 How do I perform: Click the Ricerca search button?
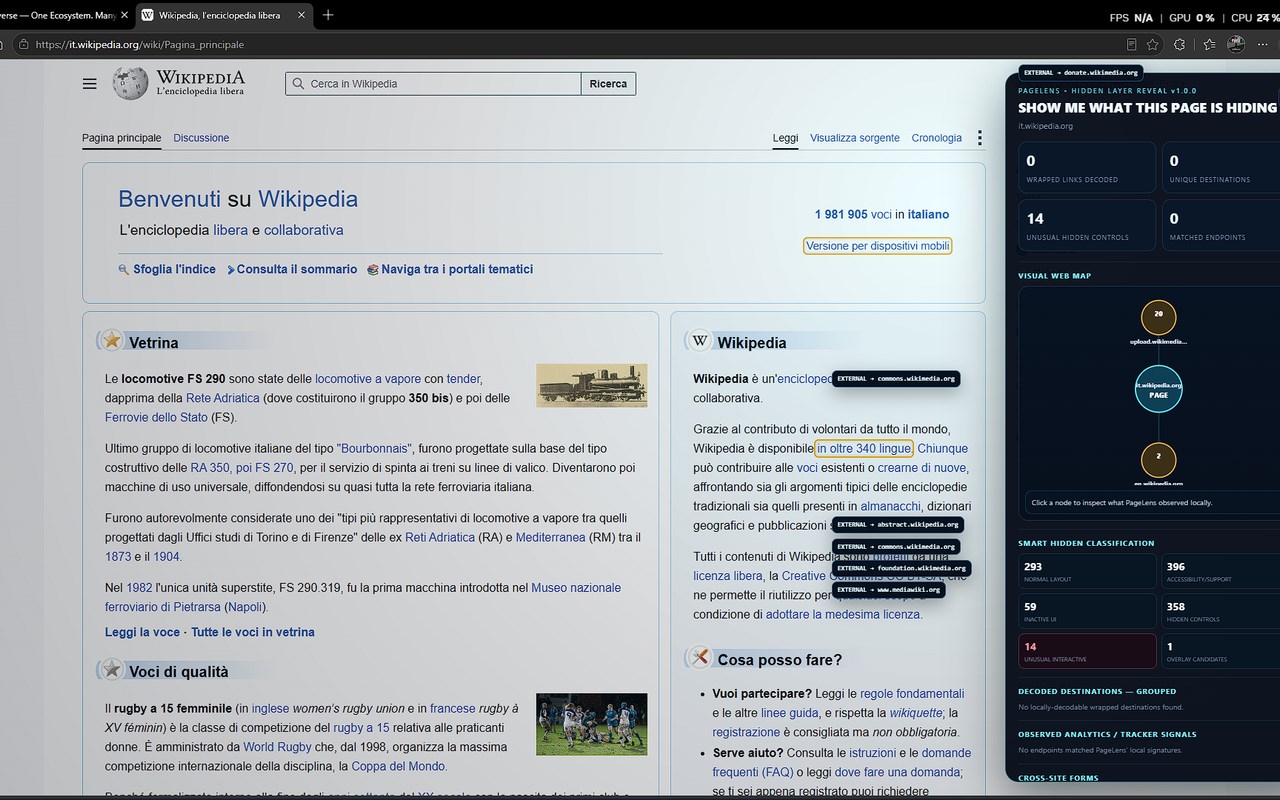(x=608, y=84)
